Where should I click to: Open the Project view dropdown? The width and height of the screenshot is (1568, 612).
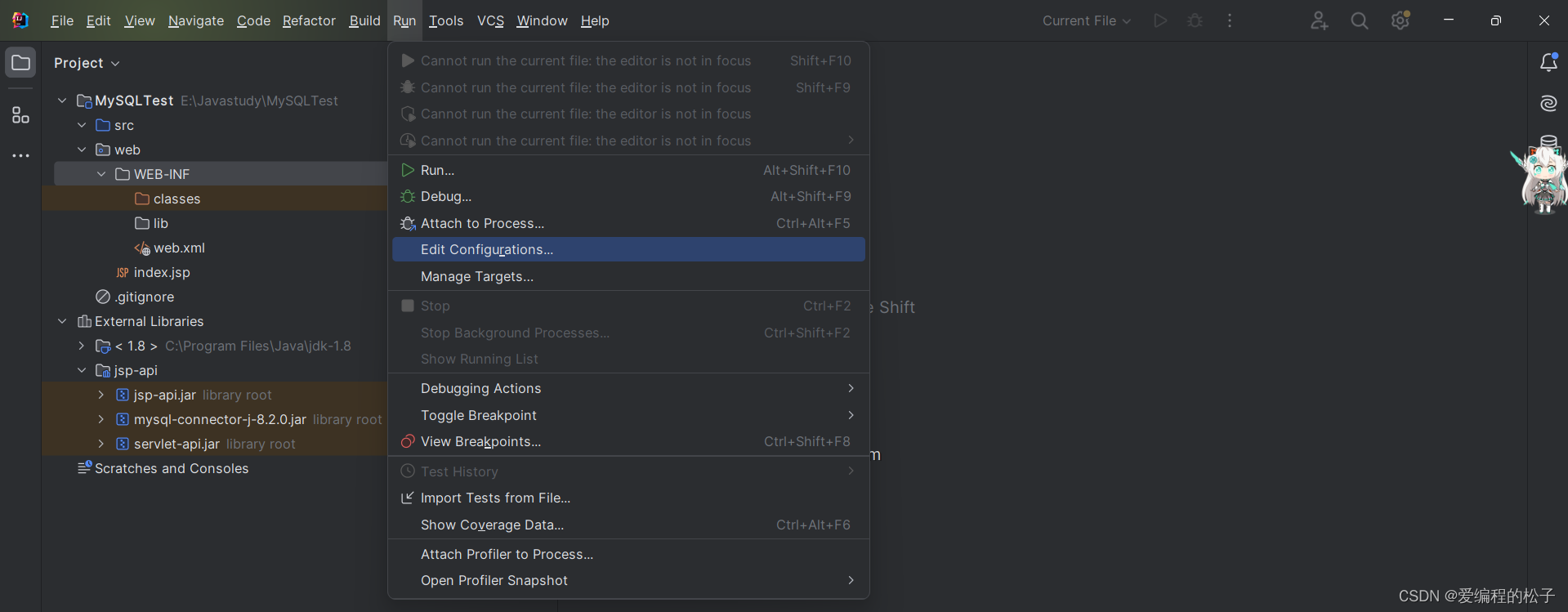click(87, 63)
